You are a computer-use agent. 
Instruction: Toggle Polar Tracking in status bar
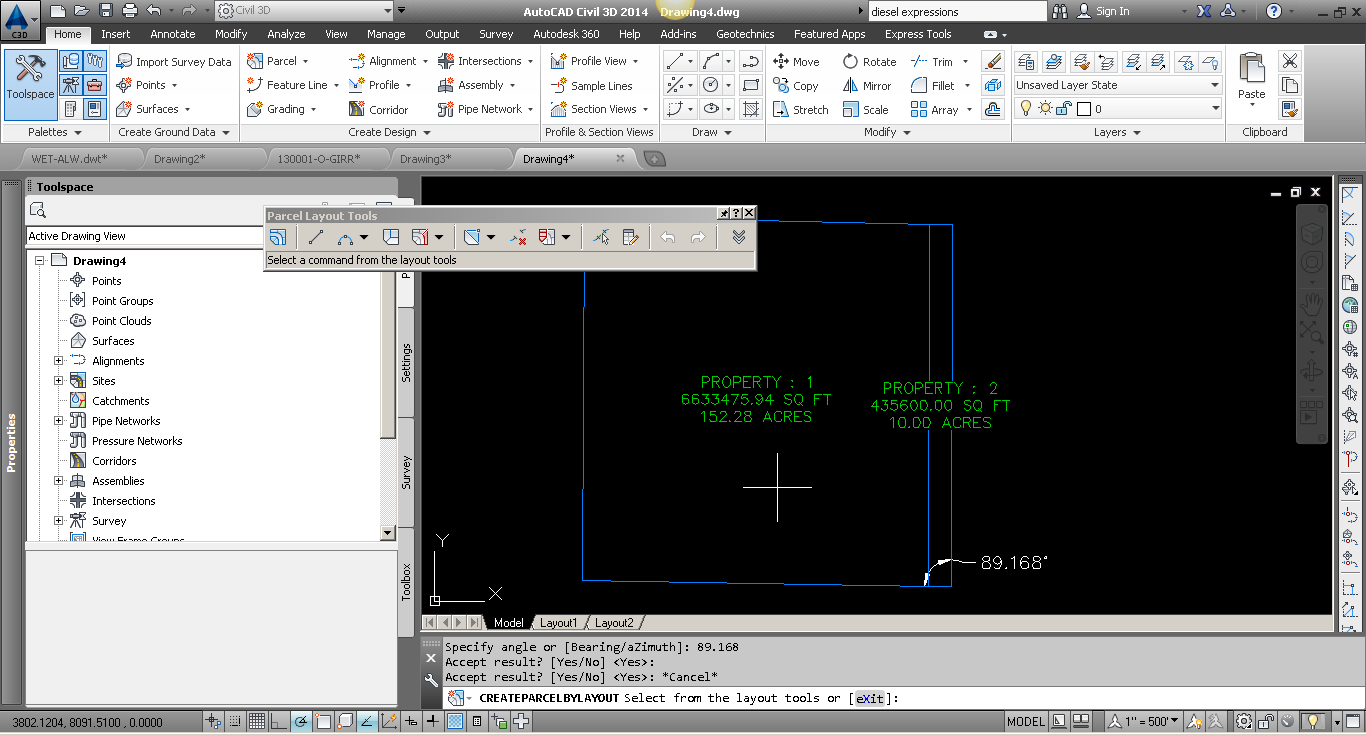coord(300,721)
